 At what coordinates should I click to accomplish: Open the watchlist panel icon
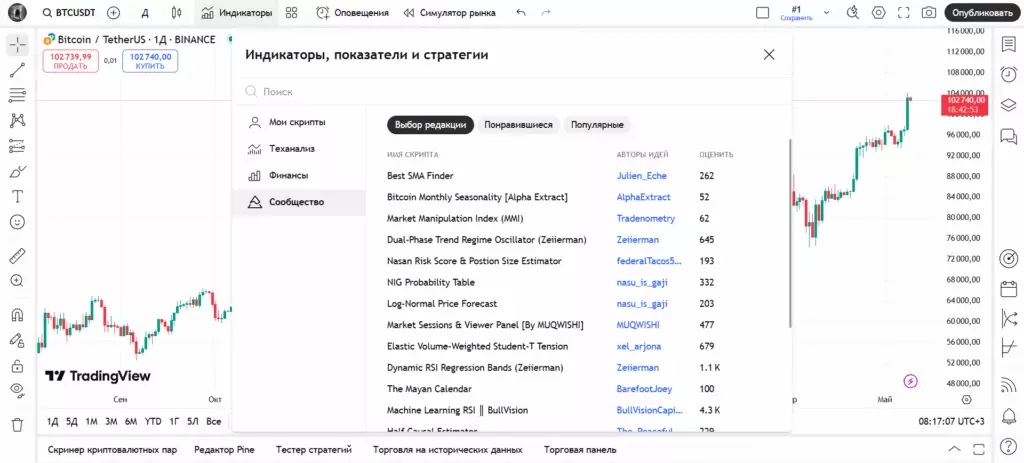(x=1008, y=44)
